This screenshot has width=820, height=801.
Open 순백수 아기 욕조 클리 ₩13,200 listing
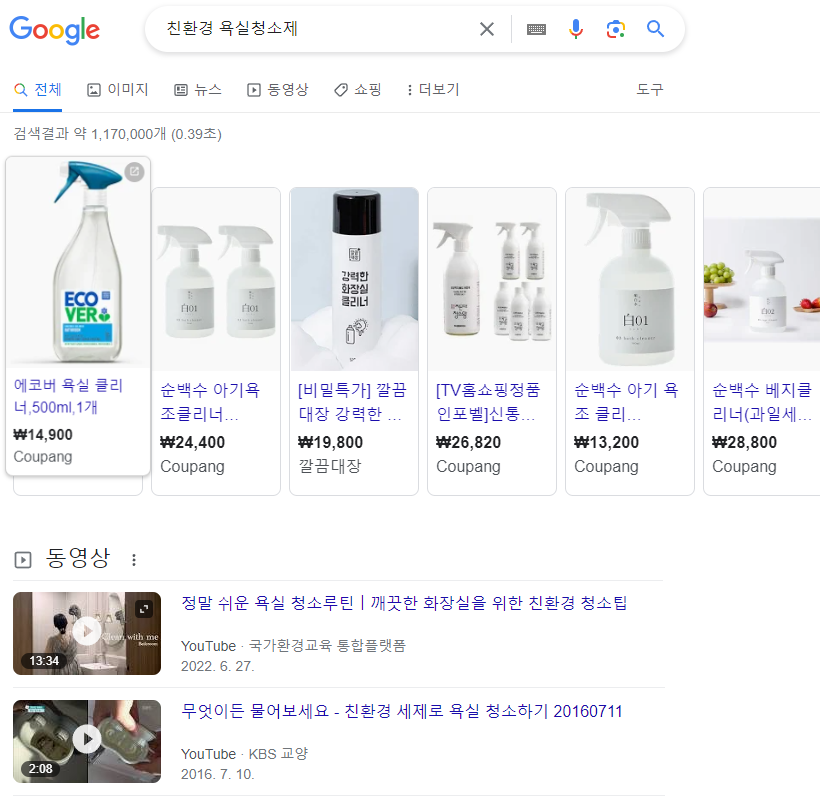626,402
